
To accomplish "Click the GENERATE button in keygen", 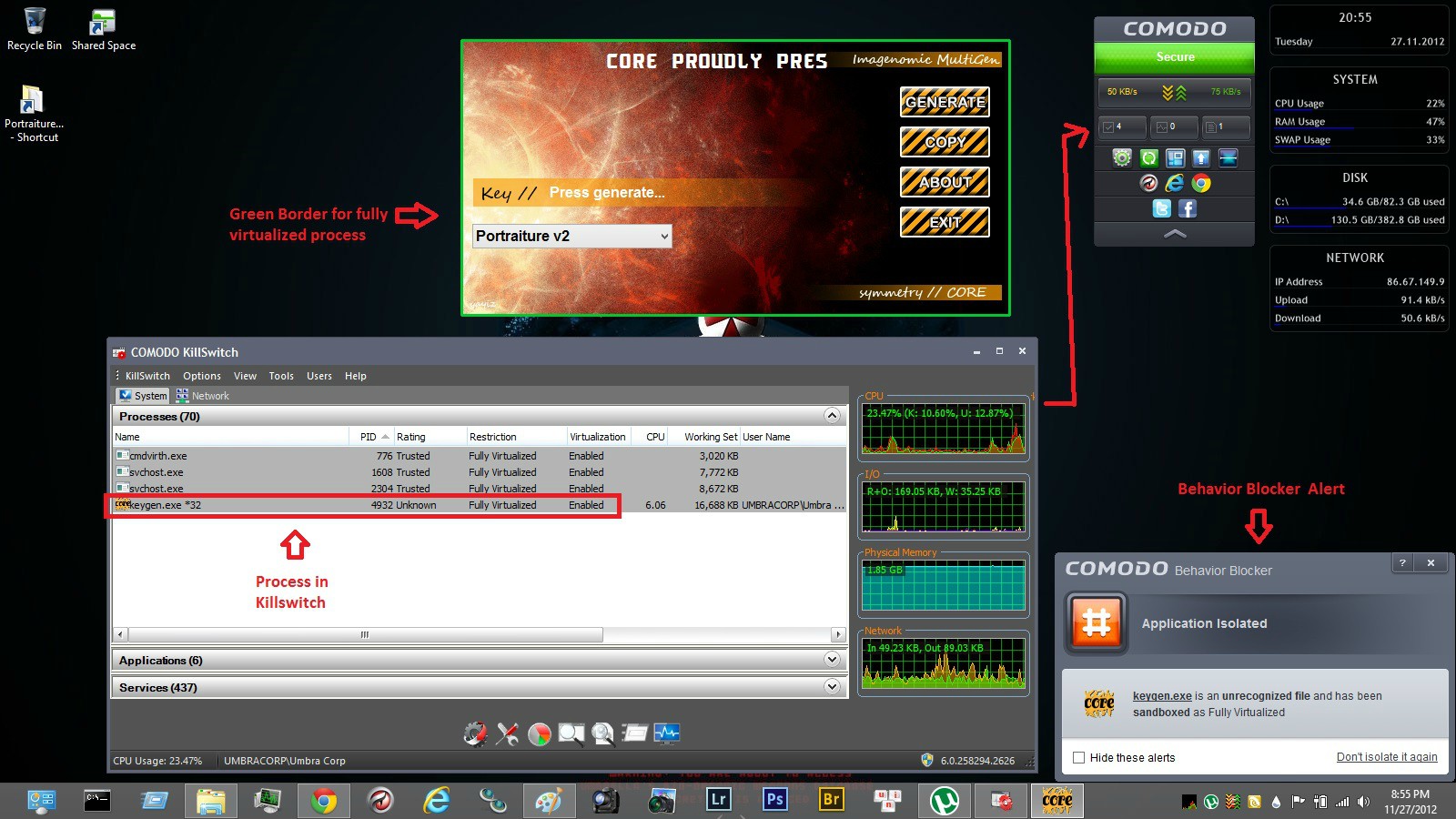I will tap(945, 102).
